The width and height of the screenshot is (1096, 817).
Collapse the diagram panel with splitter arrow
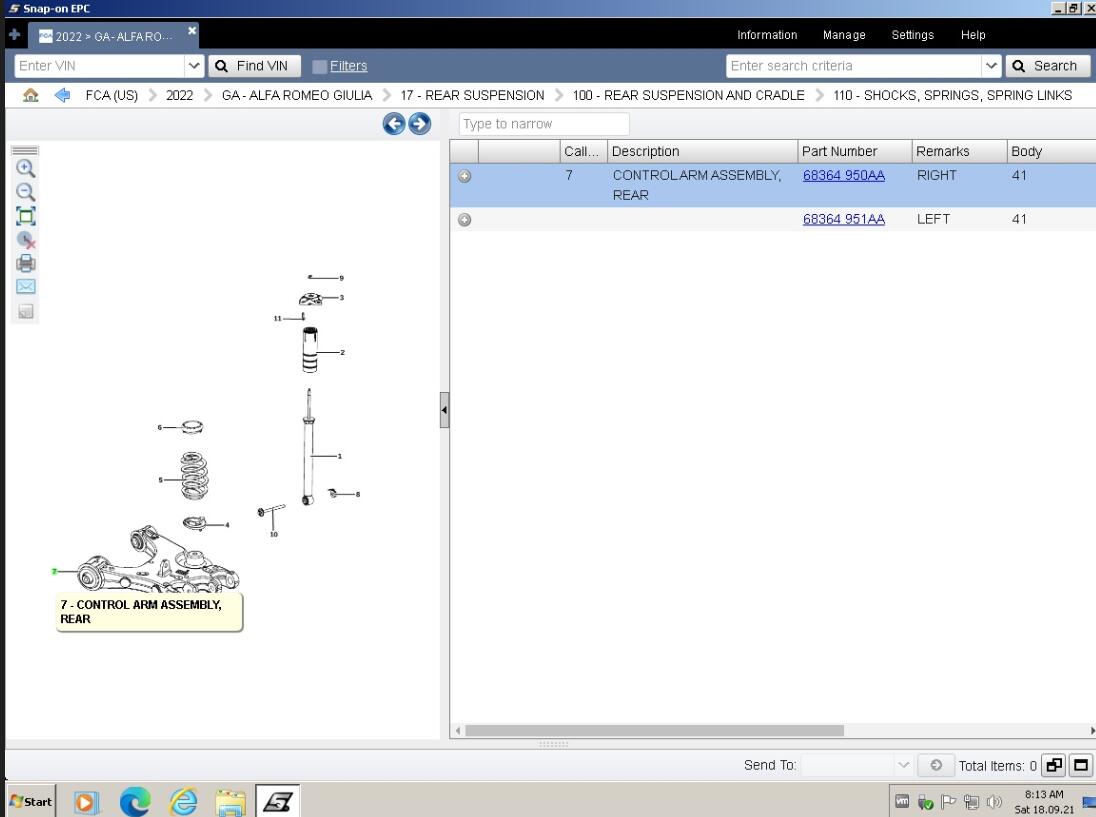point(444,410)
